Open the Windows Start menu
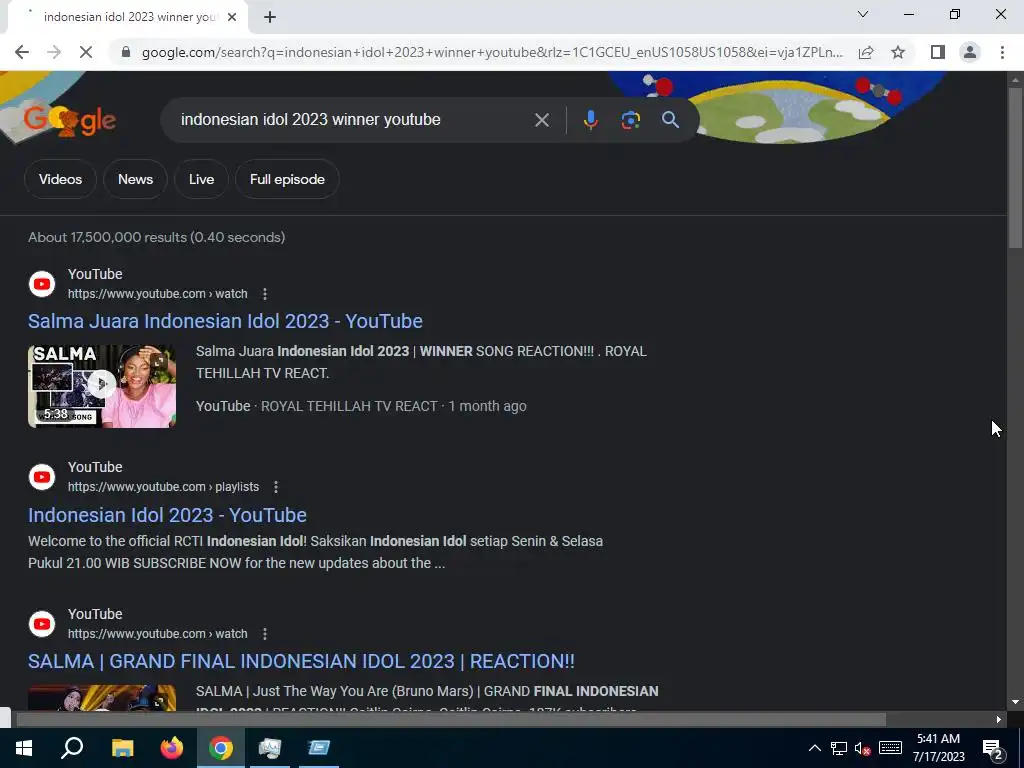This screenshot has height=768, width=1024. 24,748
